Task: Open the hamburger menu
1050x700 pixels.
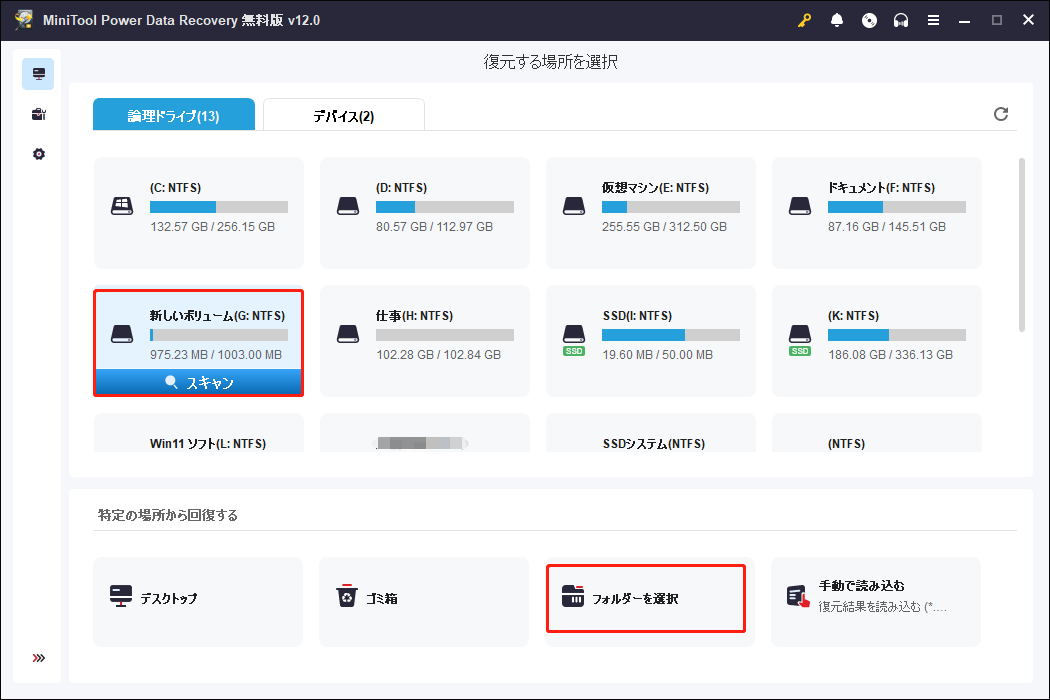Action: [933, 20]
